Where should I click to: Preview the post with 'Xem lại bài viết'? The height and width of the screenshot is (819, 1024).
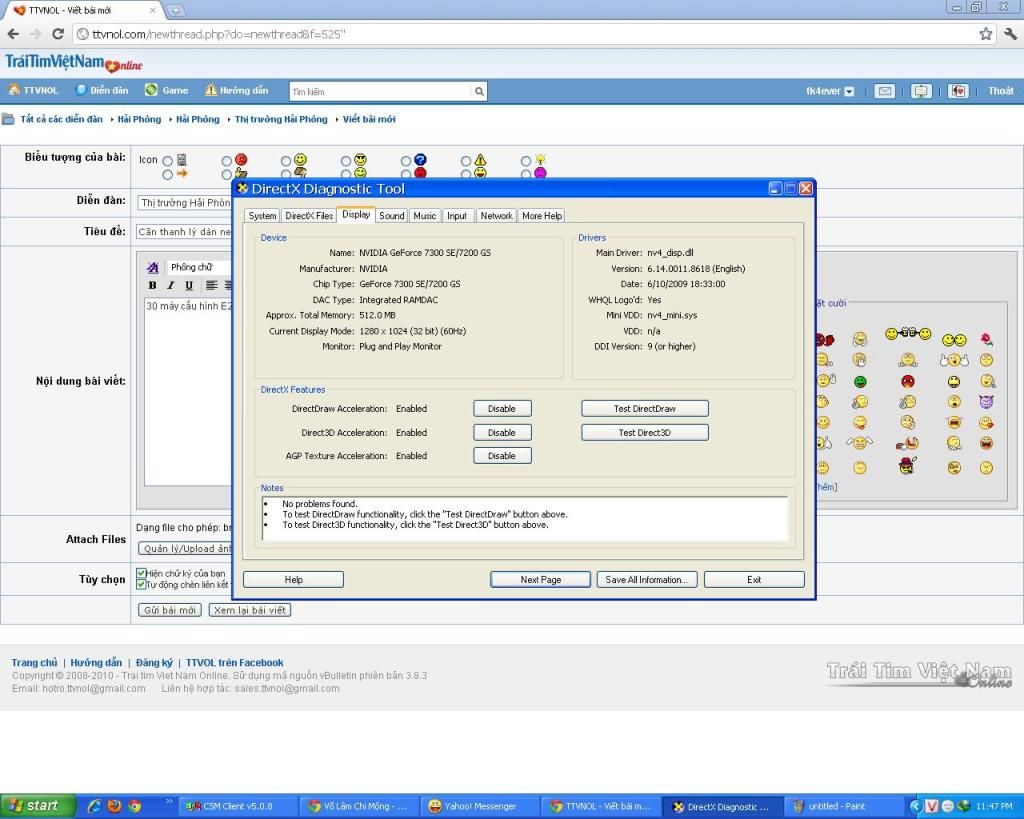click(x=250, y=610)
